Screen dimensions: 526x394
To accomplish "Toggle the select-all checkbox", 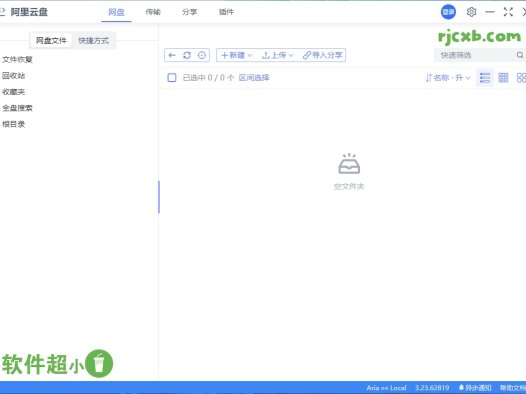I will click(x=172, y=78).
